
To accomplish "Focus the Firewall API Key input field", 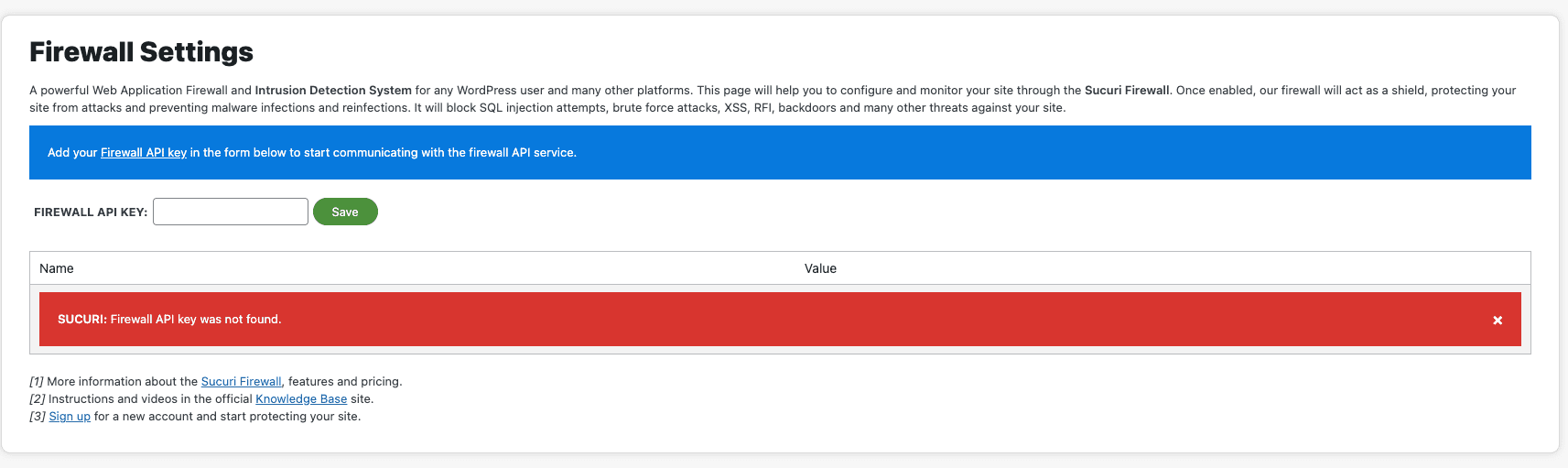I will pyautogui.click(x=231, y=212).
